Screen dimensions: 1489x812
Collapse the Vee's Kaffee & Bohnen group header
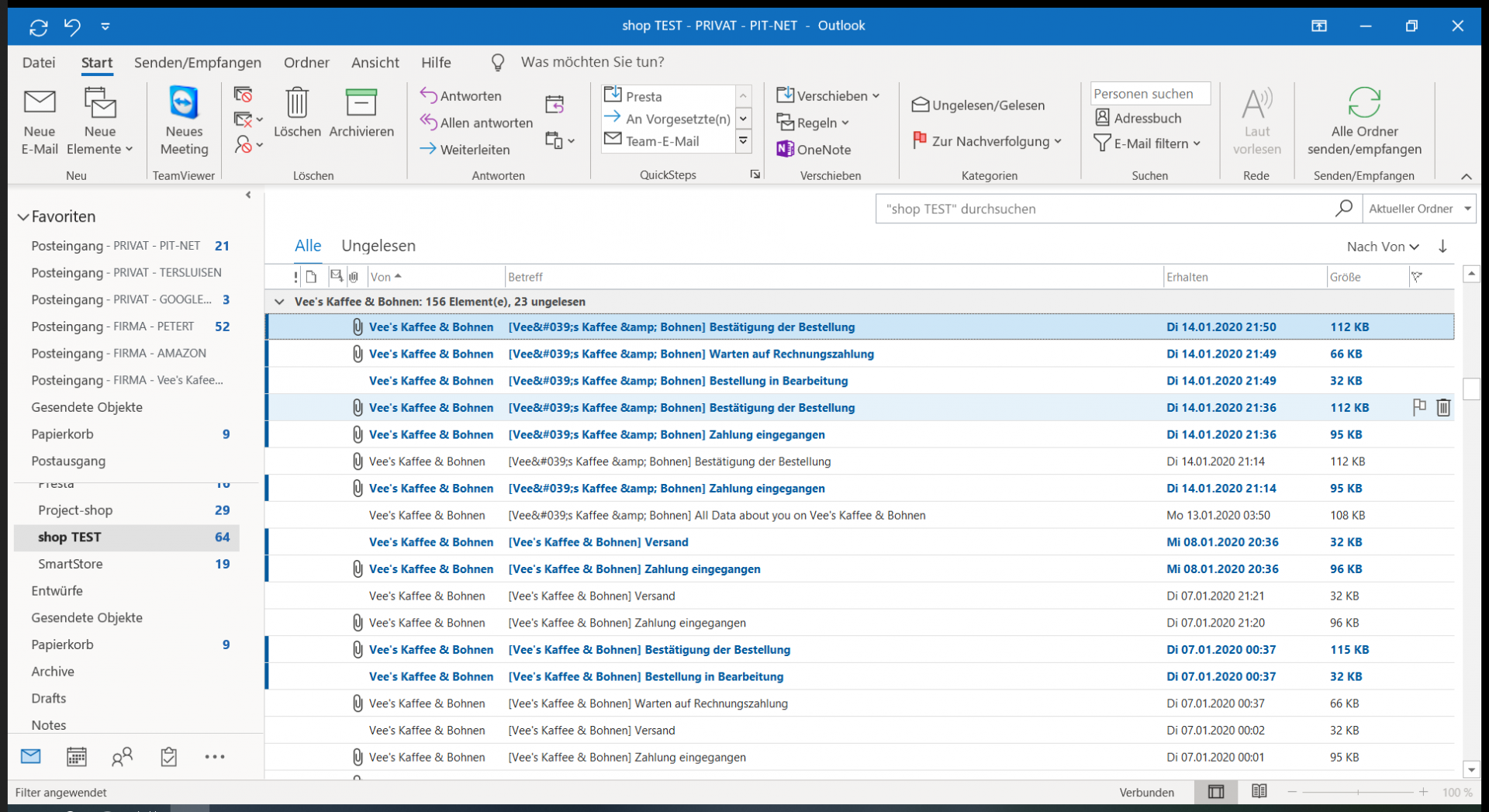tap(279, 302)
